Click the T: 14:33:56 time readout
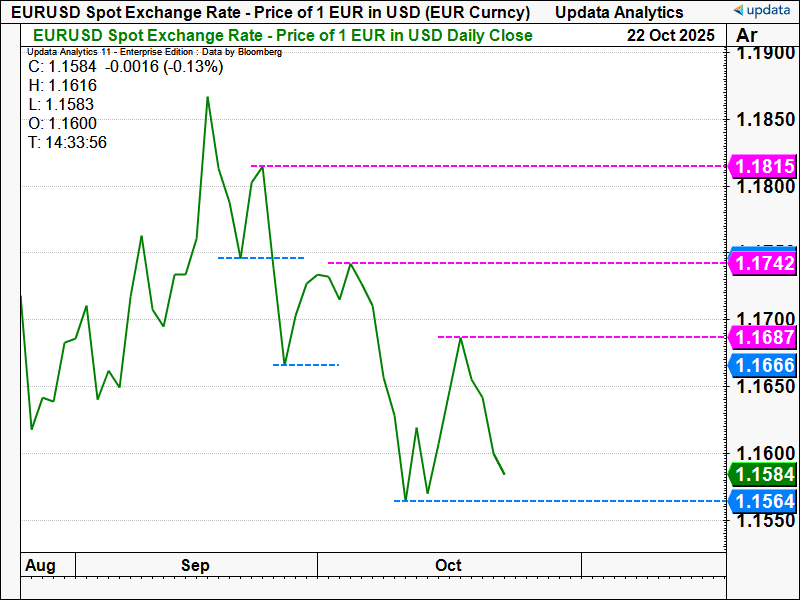 click(67, 143)
